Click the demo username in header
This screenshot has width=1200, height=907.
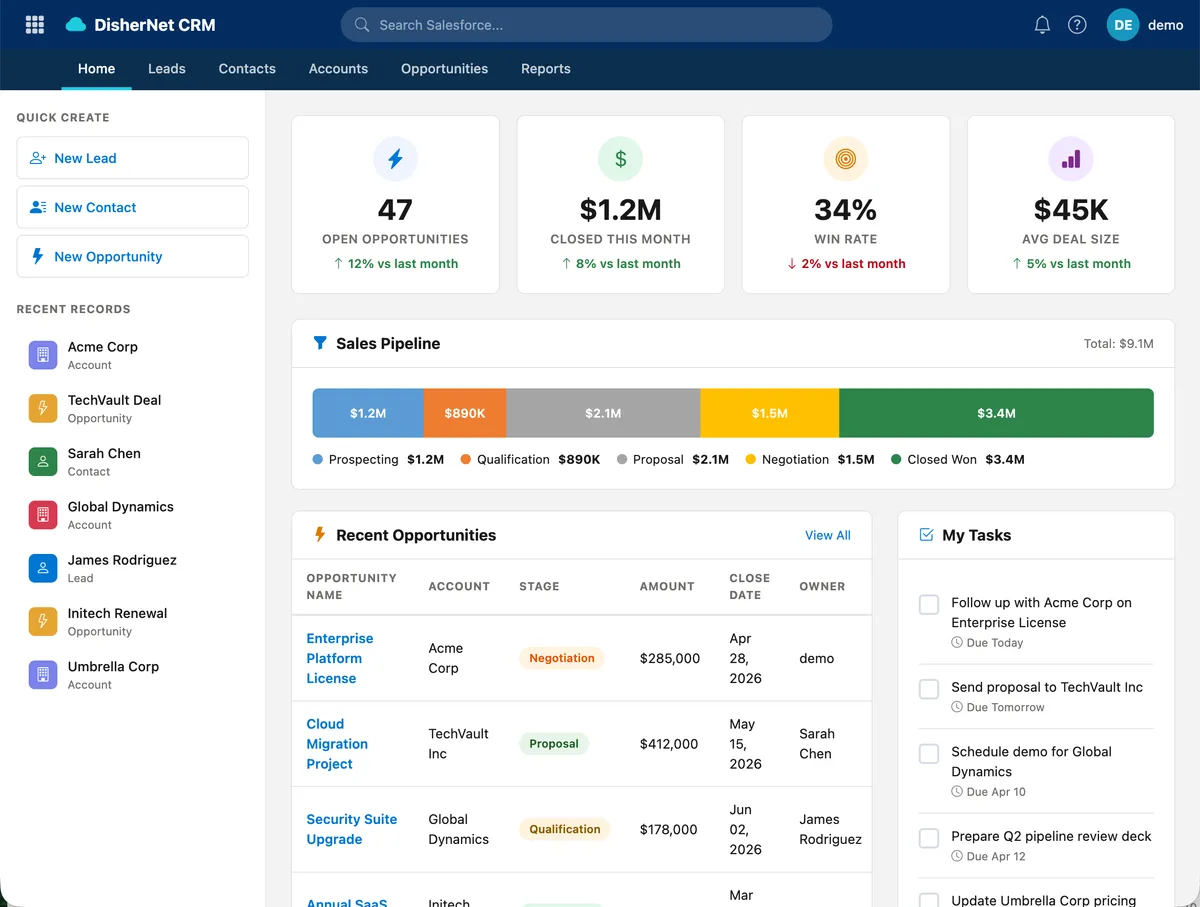[1166, 25]
